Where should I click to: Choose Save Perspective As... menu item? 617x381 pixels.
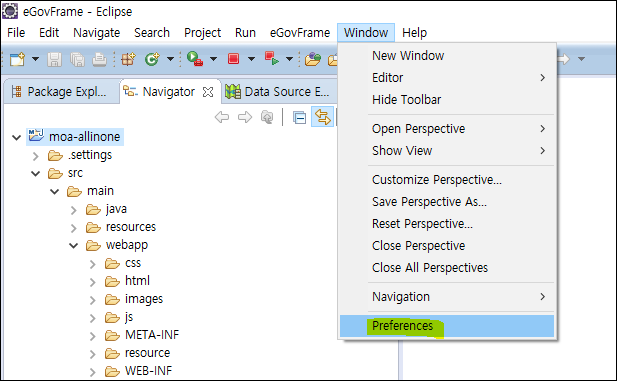tap(447, 202)
